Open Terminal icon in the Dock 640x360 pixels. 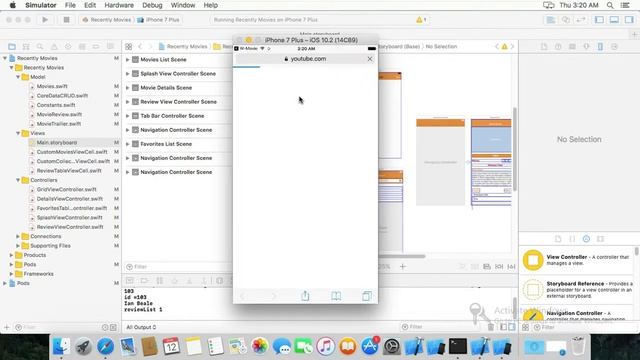point(458,347)
